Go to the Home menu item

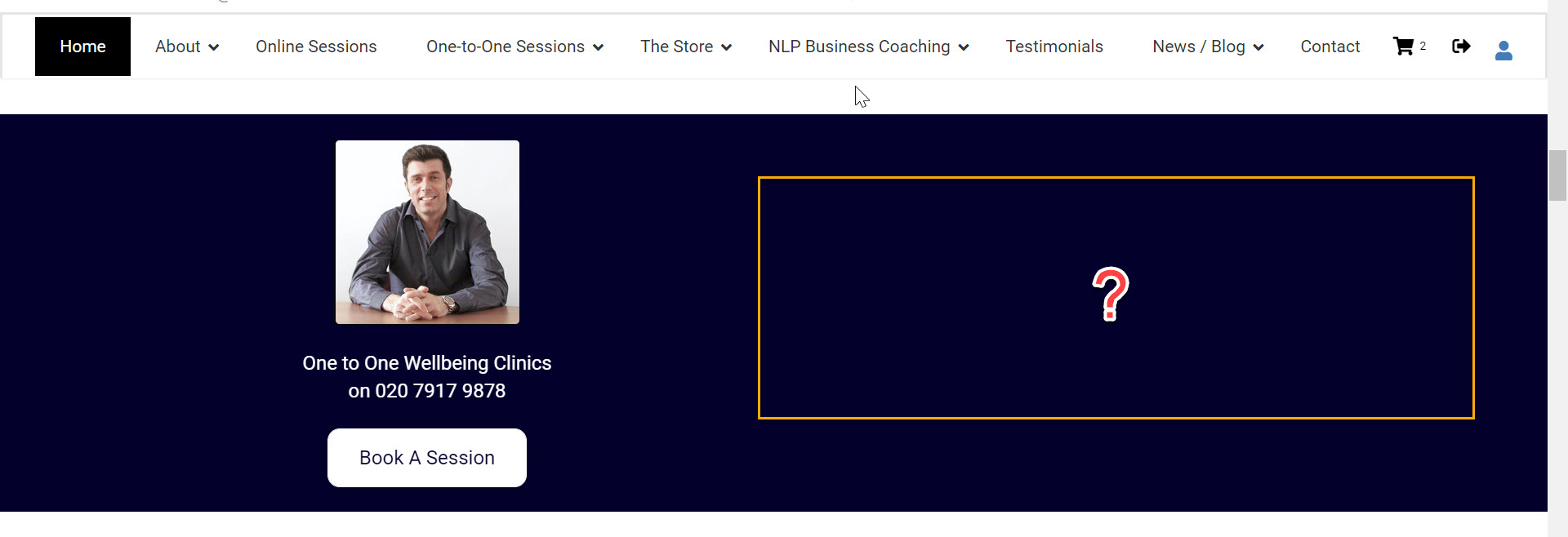click(82, 47)
